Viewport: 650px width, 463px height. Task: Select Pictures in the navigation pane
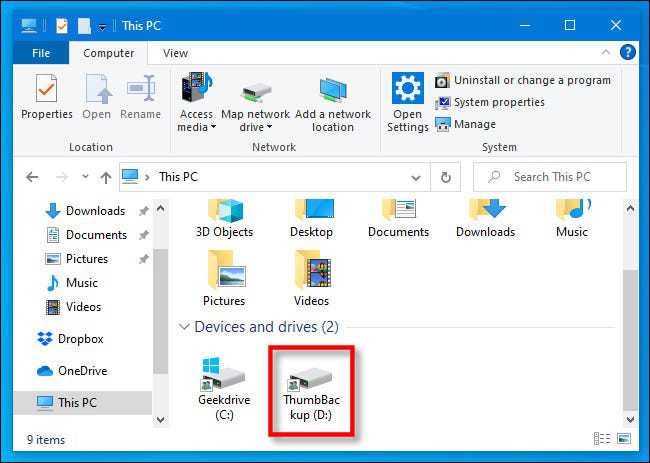pos(76,259)
